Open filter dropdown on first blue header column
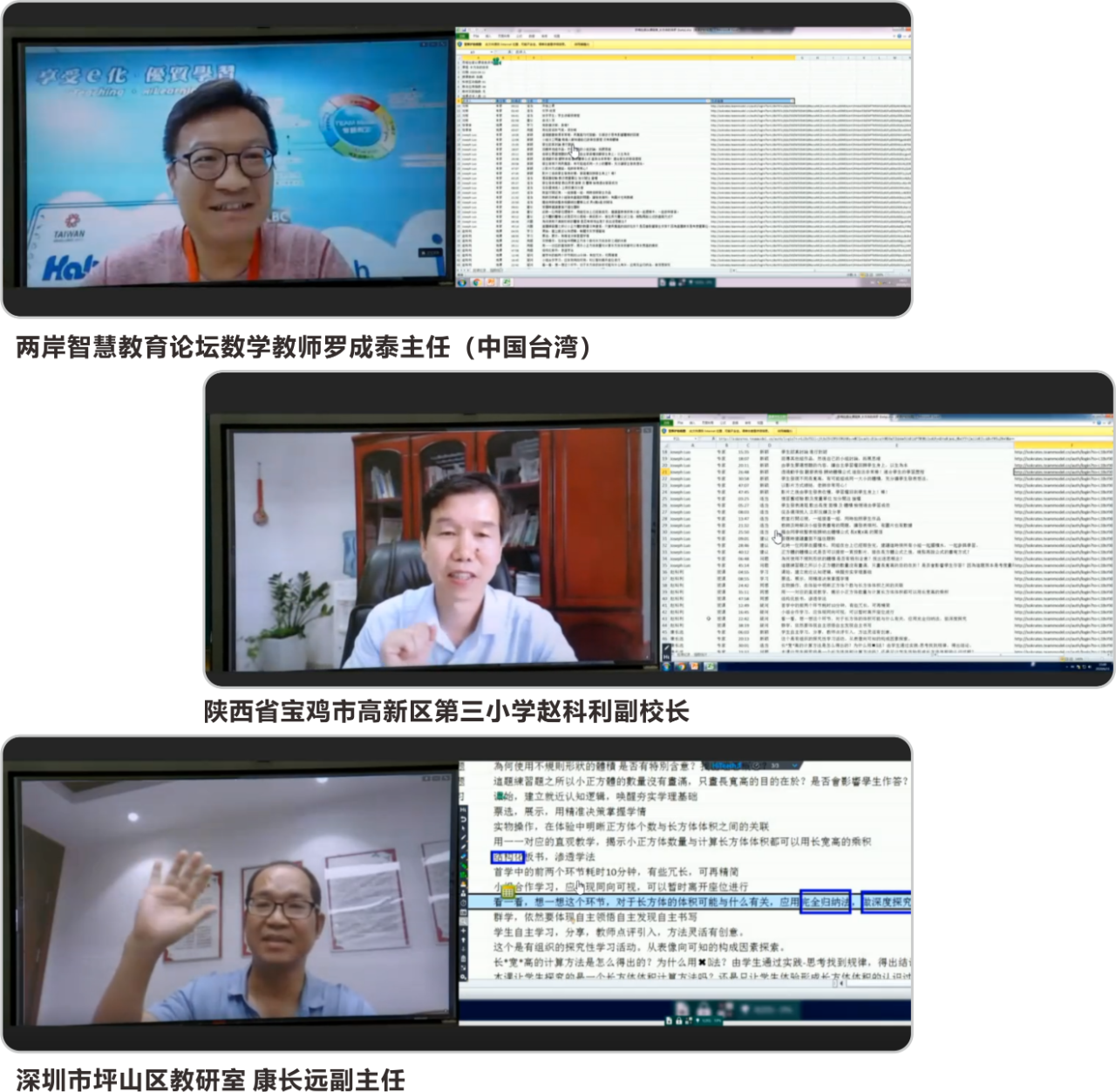 tap(493, 101)
